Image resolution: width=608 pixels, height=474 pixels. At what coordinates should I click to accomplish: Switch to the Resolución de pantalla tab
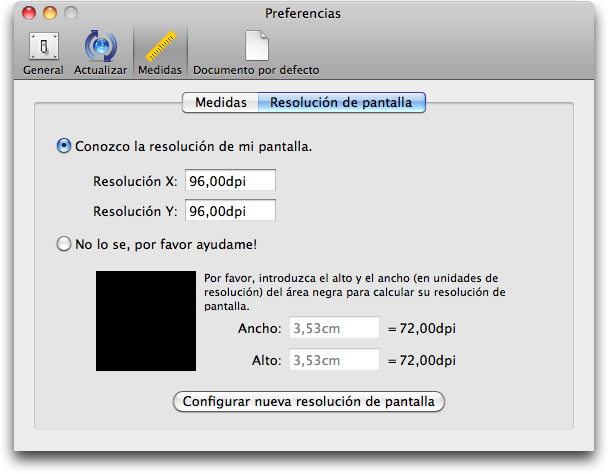click(x=342, y=103)
